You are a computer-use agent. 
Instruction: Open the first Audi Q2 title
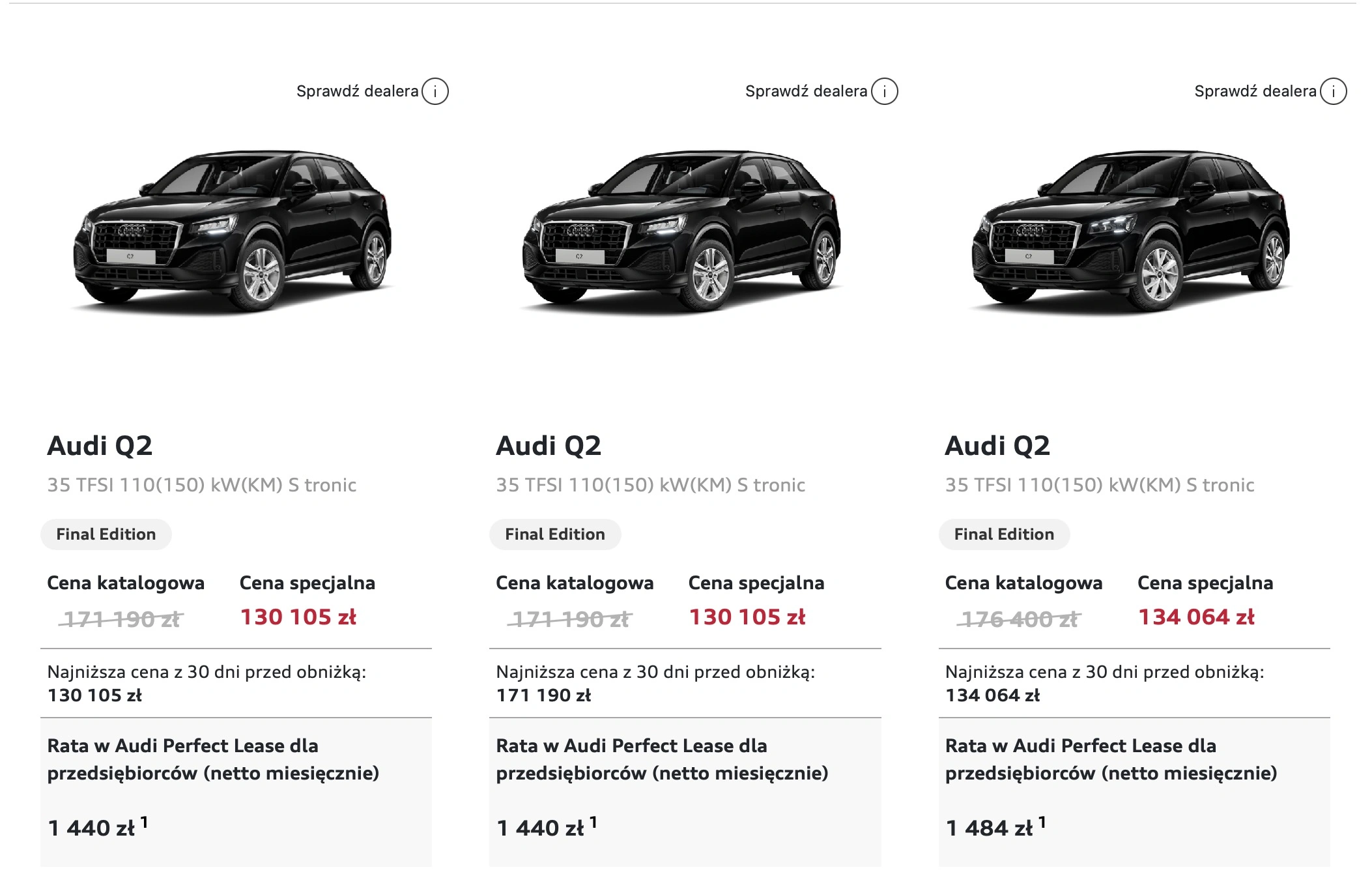pyautogui.click(x=100, y=446)
